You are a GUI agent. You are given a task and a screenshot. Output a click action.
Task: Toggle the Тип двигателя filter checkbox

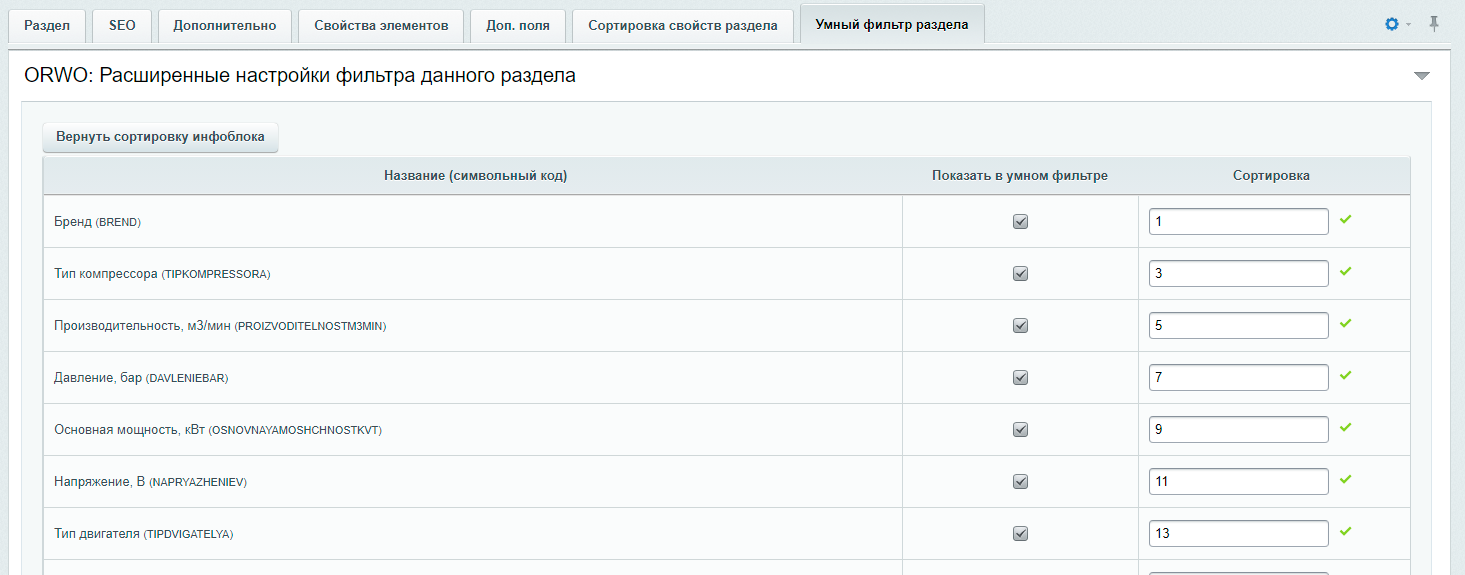point(1020,534)
